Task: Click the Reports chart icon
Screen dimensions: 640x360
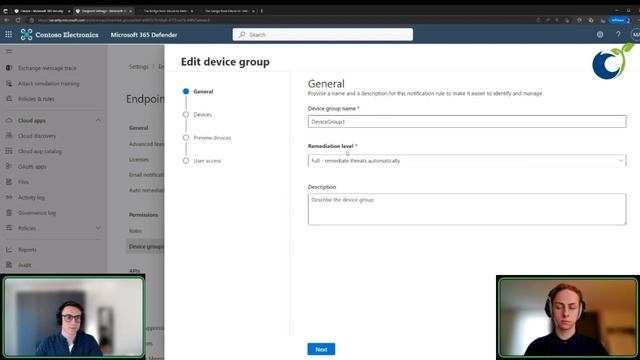Action: click(x=9, y=249)
